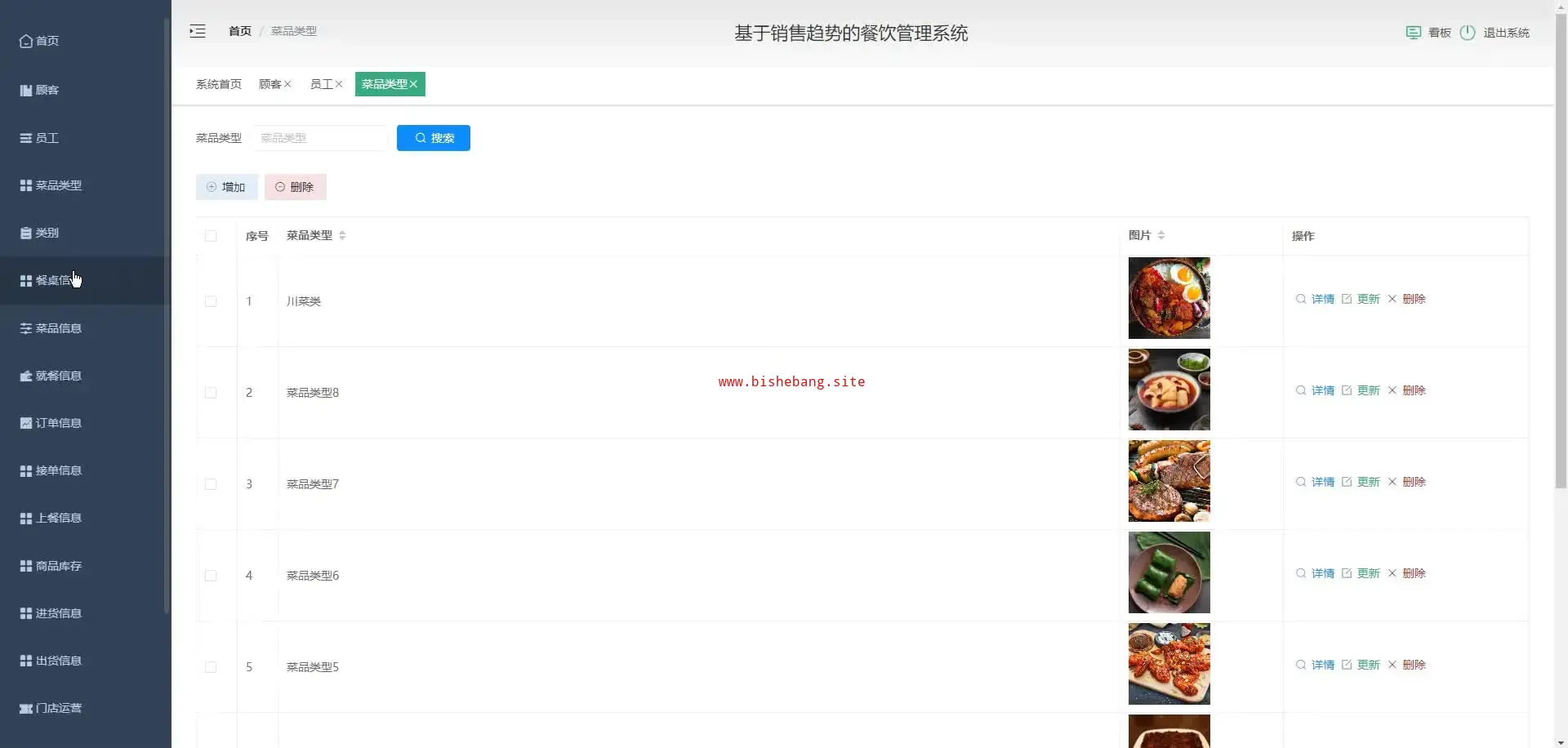1568x748 pixels.
Task: Click the 看板 dashboard monitor icon
Action: tap(1414, 33)
